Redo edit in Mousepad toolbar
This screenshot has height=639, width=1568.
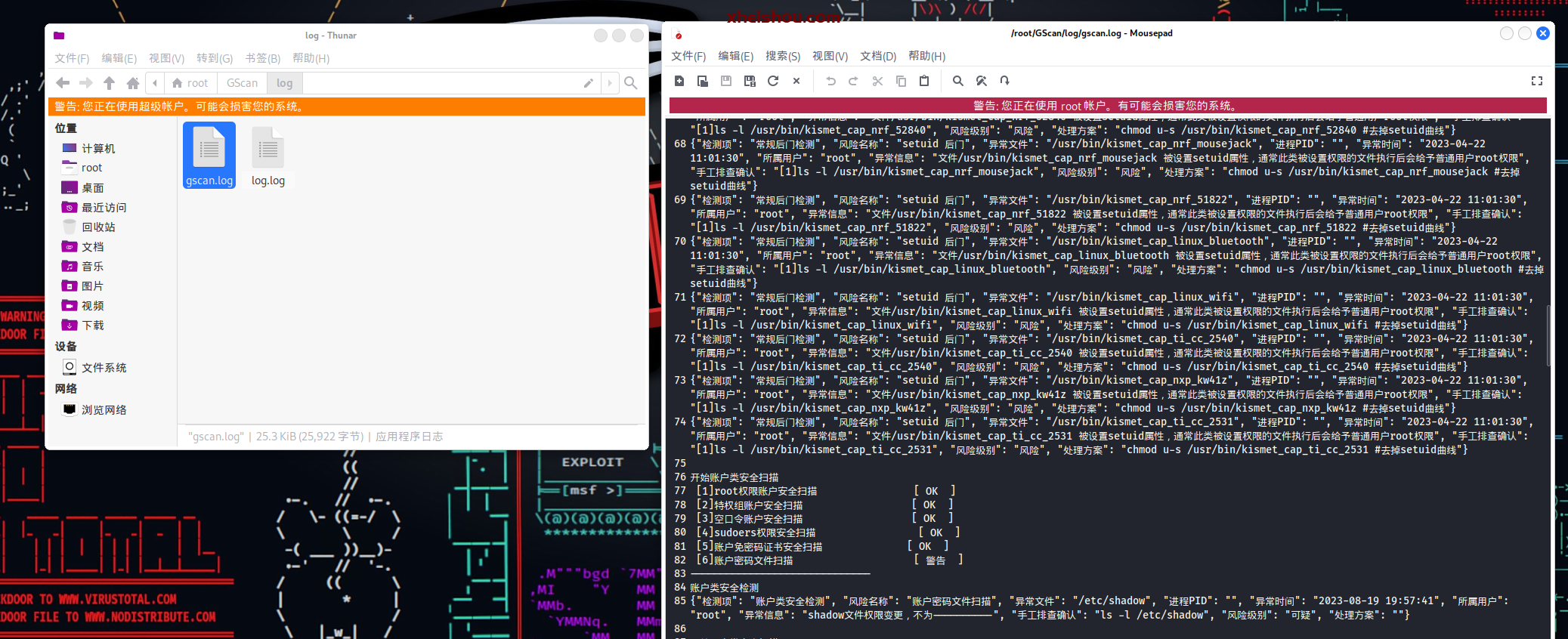(853, 81)
